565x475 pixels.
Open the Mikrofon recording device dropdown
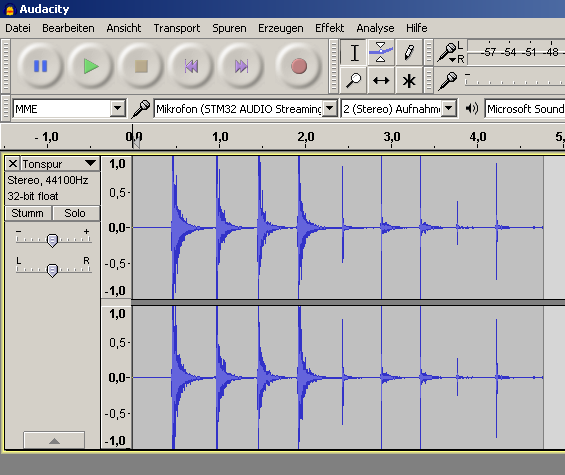(246, 108)
